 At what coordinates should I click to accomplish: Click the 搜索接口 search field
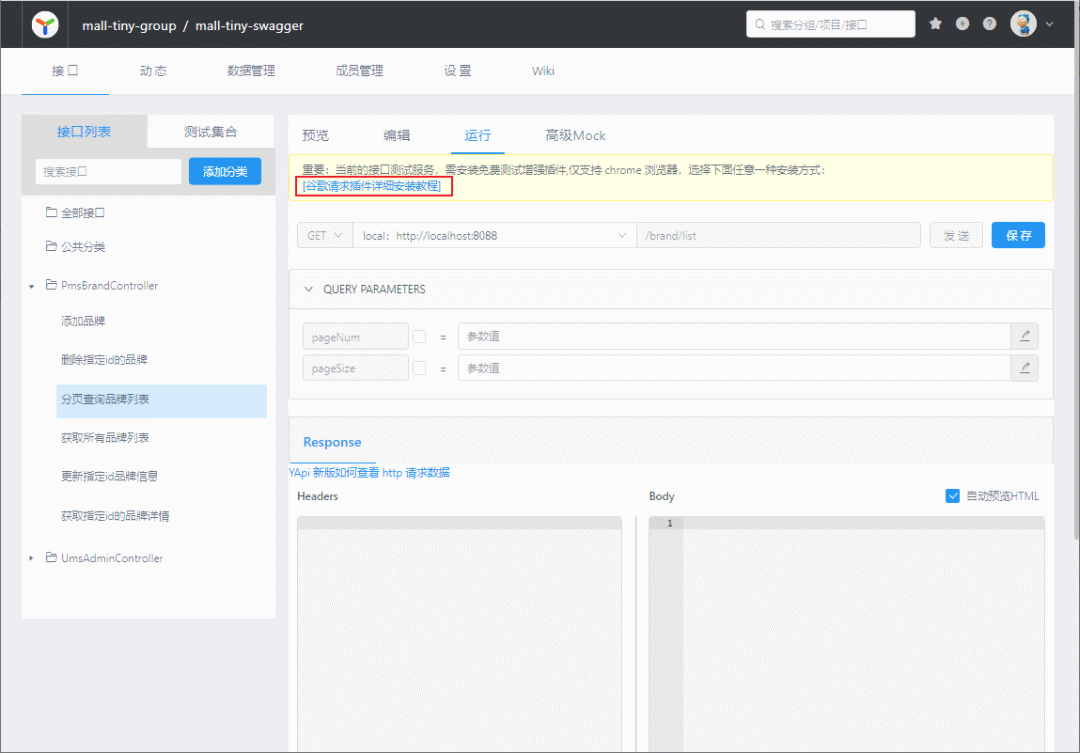(108, 172)
